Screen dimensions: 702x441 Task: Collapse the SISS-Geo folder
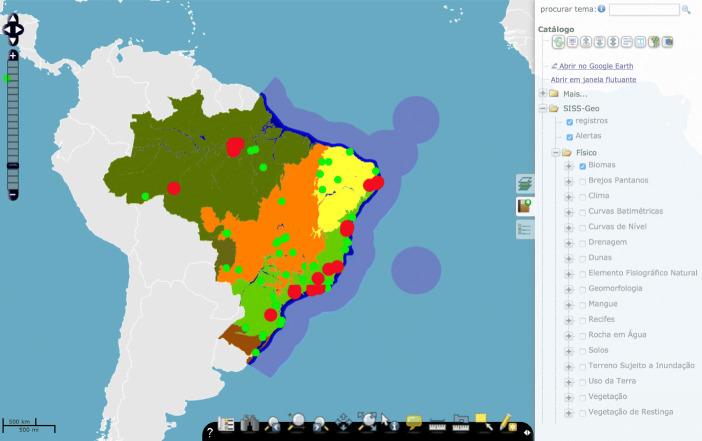pyautogui.click(x=543, y=108)
